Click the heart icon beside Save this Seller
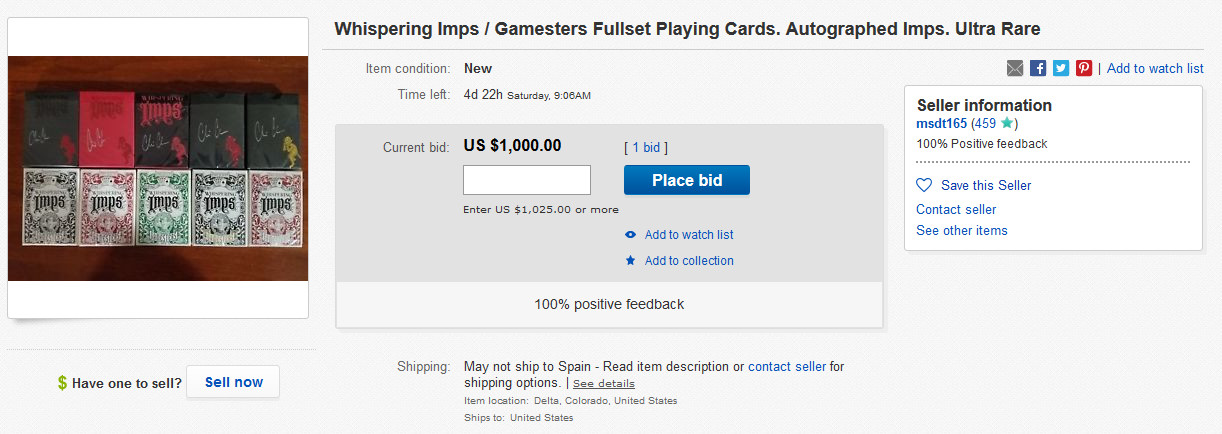This screenshot has width=1222, height=434. point(924,185)
